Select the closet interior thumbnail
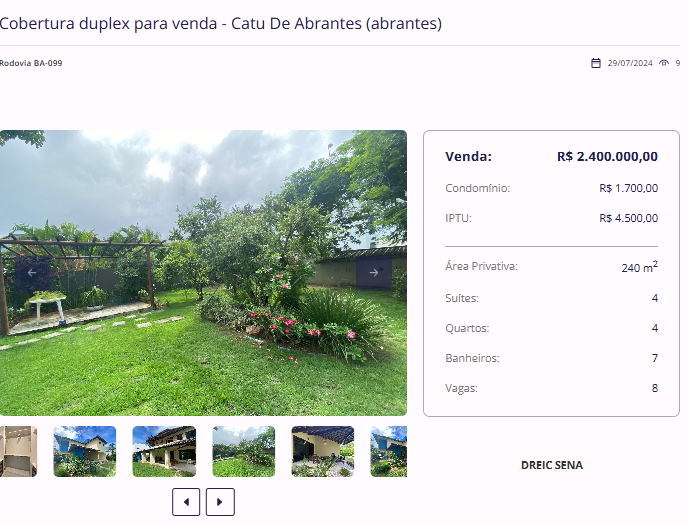The height and width of the screenshot is (525, 688). pos(18,451)
